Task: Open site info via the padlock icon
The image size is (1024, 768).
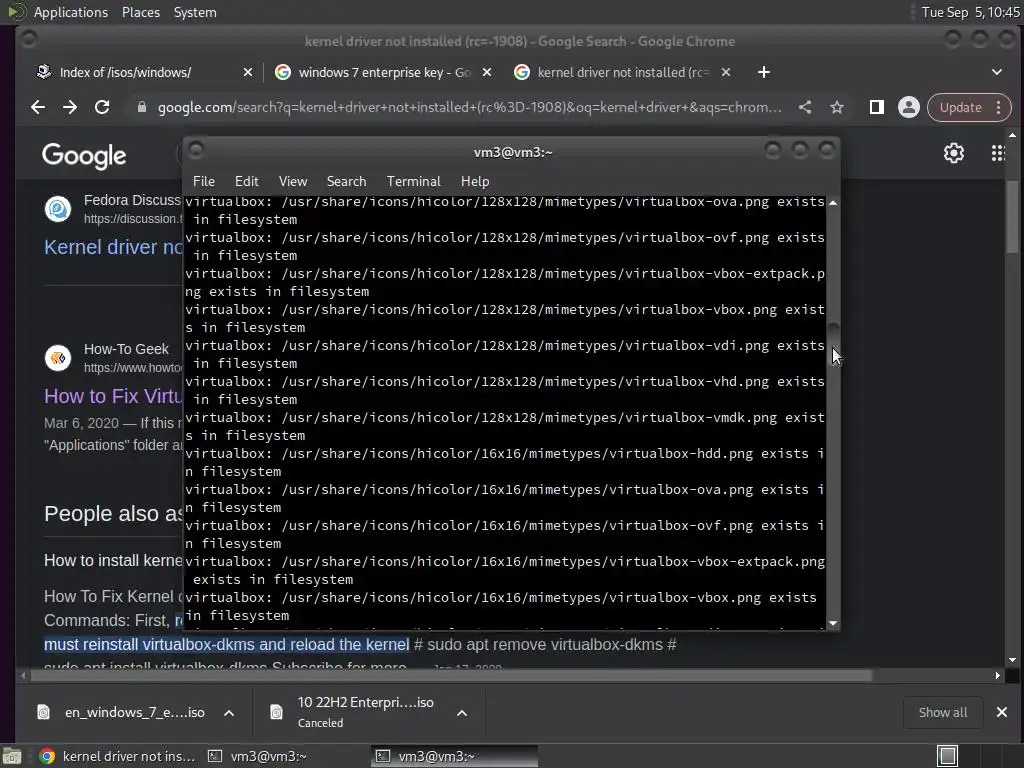Action: click(142, 107)
